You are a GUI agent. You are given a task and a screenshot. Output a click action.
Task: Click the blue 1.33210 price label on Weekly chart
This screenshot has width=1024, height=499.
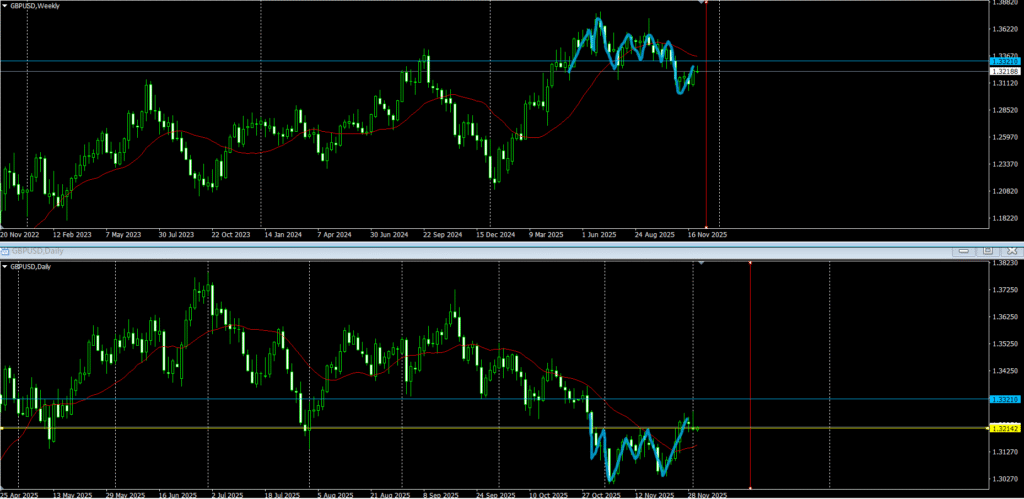(1003, 62)
